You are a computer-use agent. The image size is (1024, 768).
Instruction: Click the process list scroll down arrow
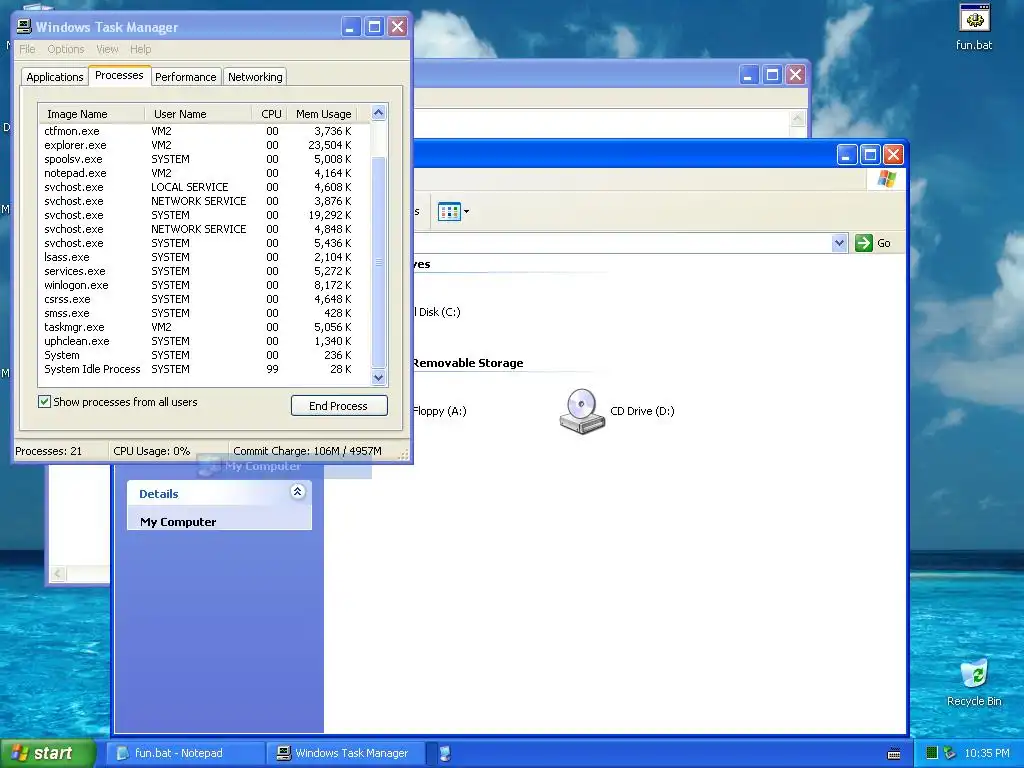coord(378,377)
